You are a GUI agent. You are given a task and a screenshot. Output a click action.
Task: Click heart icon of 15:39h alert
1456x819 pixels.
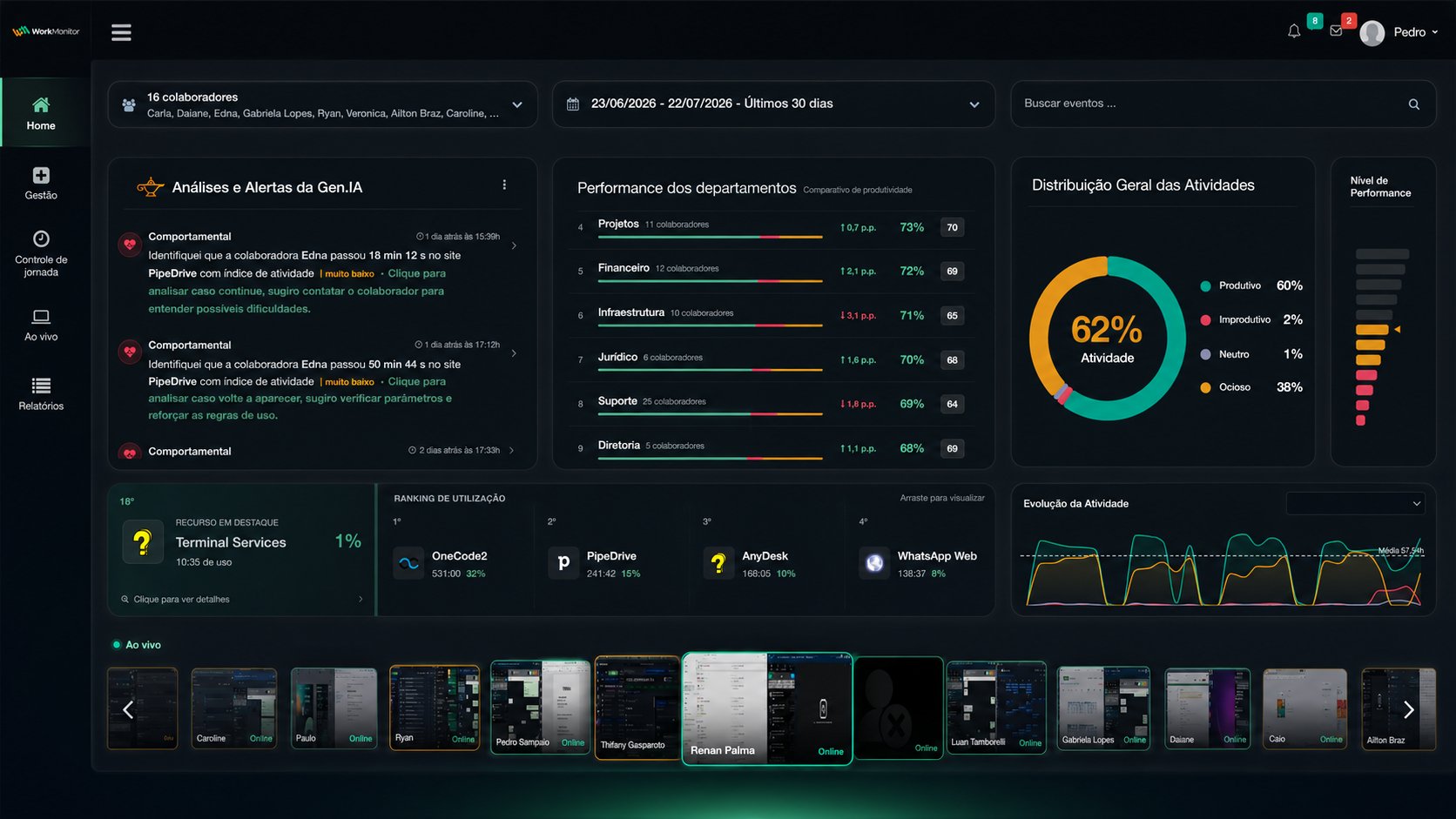[x=130, y=245]
